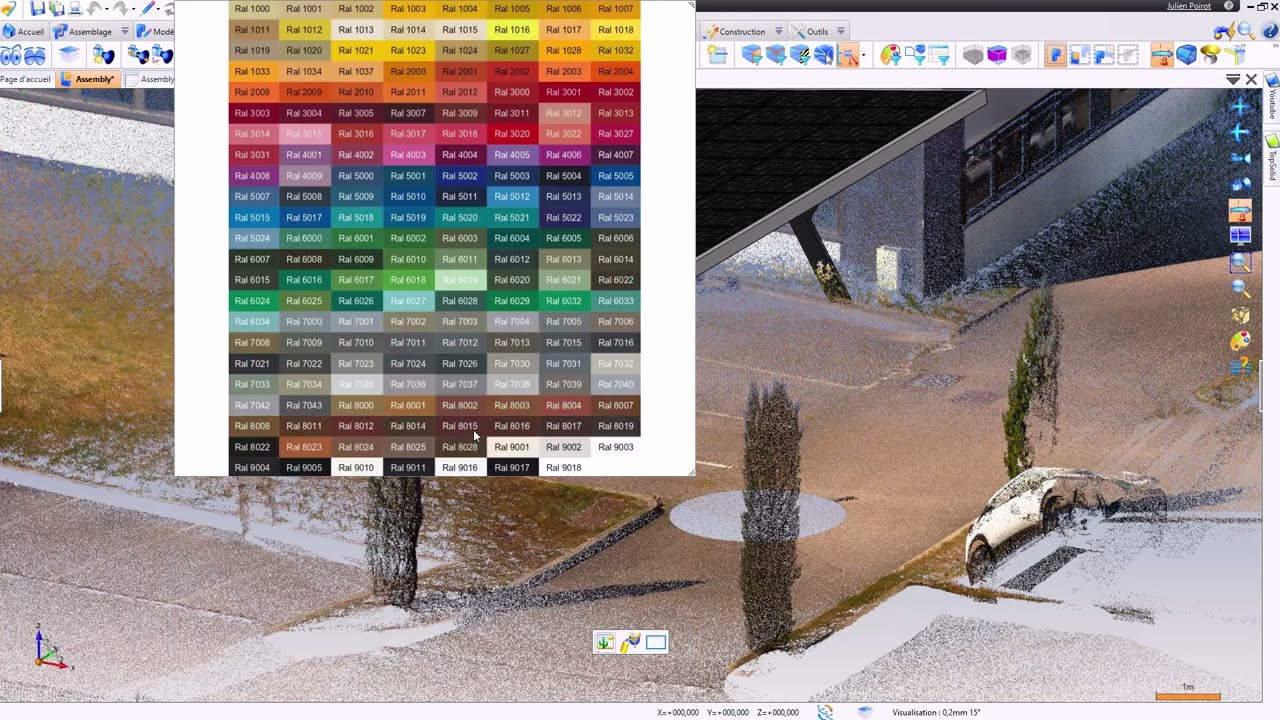Expand the Construction tab dropdown arrow
This screenshot has width=1280, height=720.
779,31
